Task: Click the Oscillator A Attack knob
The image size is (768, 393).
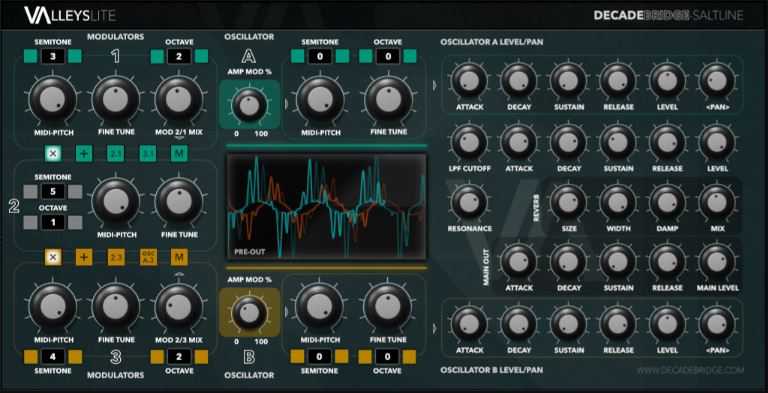Action: tap(469, 81)
